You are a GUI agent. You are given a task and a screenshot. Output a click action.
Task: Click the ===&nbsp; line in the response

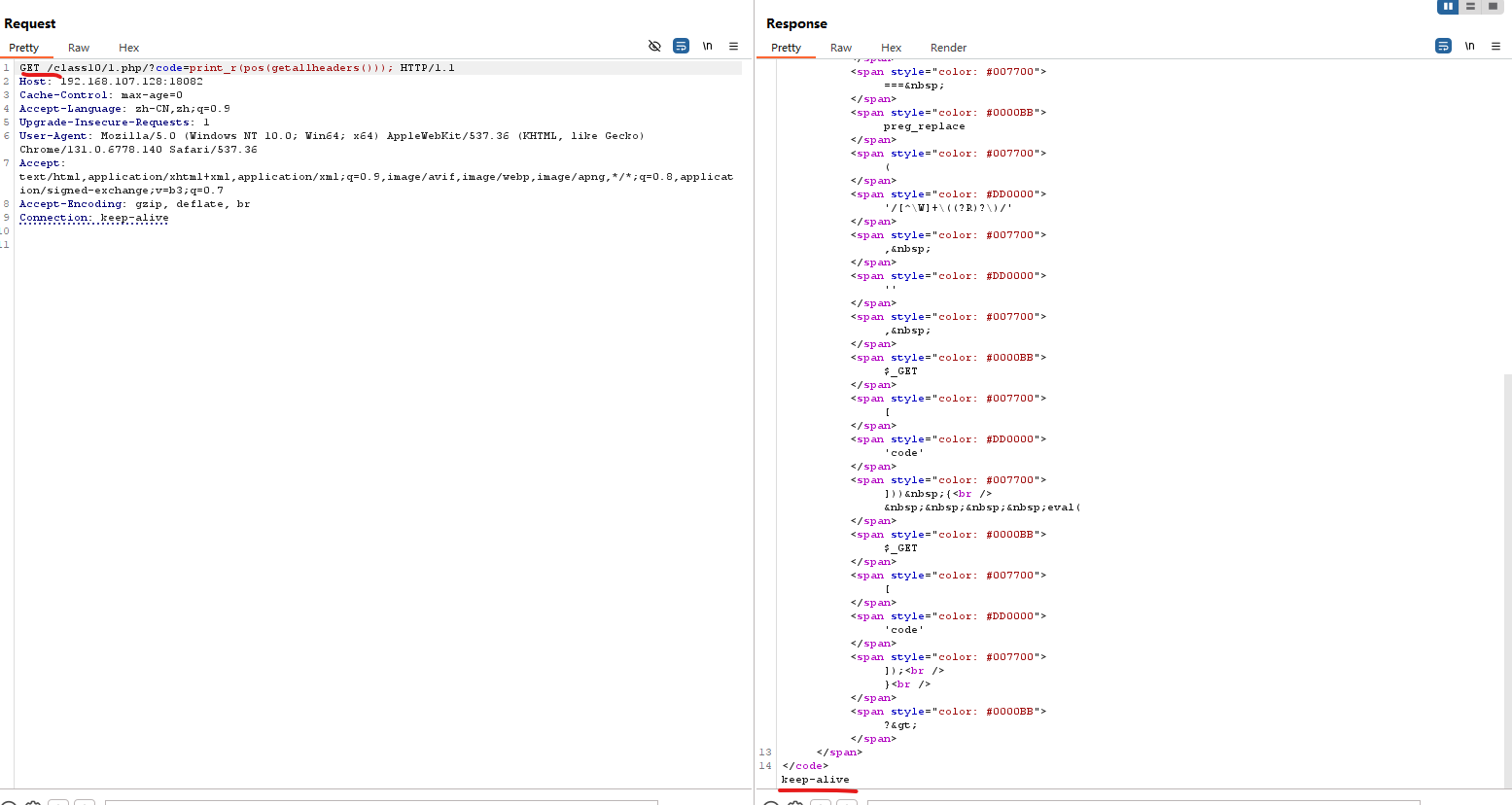914,86
